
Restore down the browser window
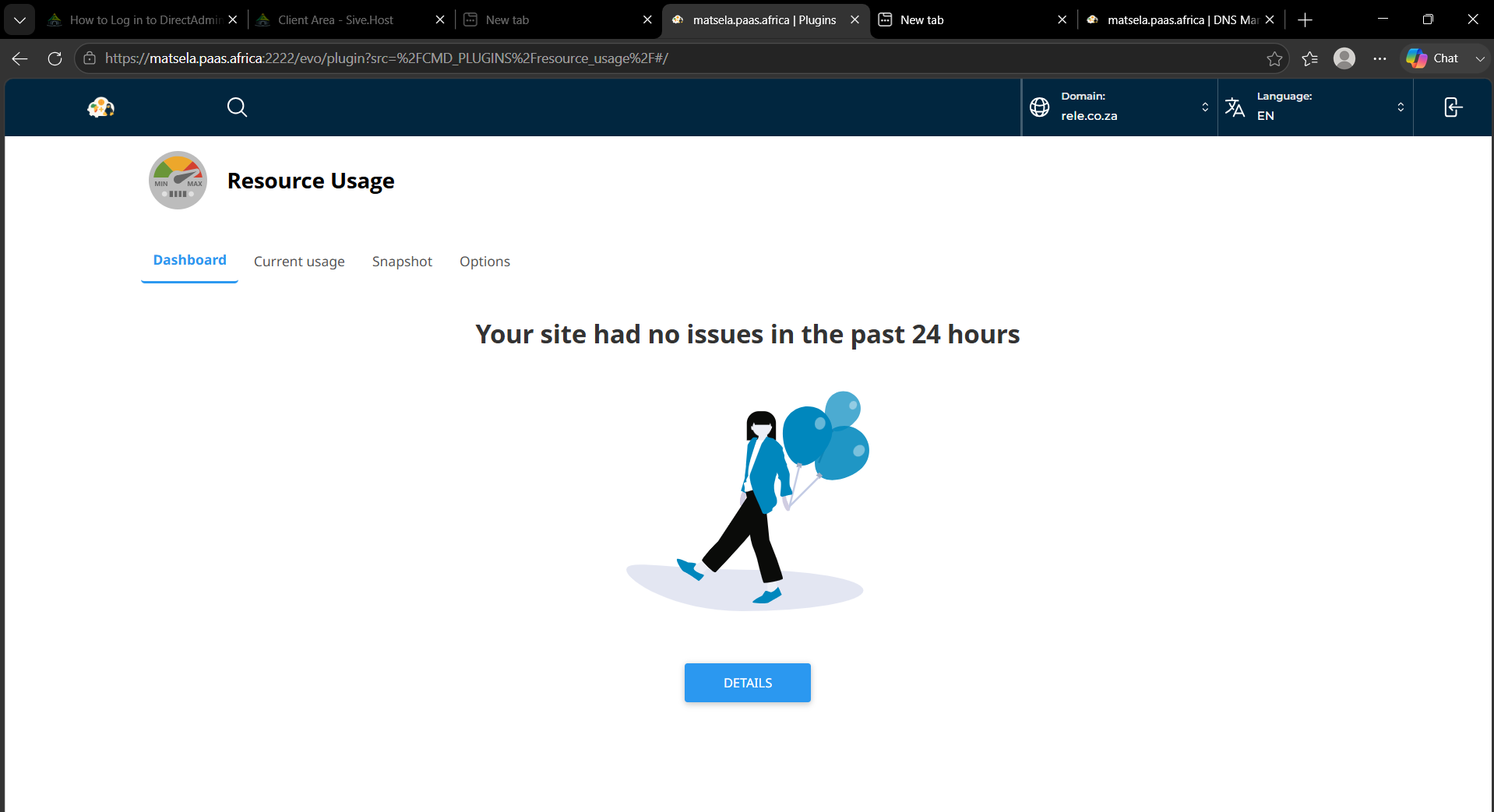[x=1428, y=19]
